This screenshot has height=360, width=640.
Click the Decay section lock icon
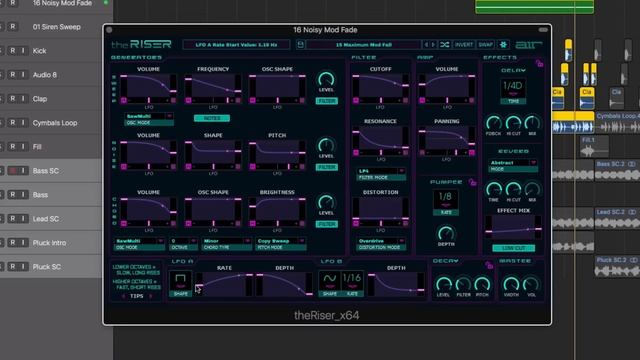(489, 265)
